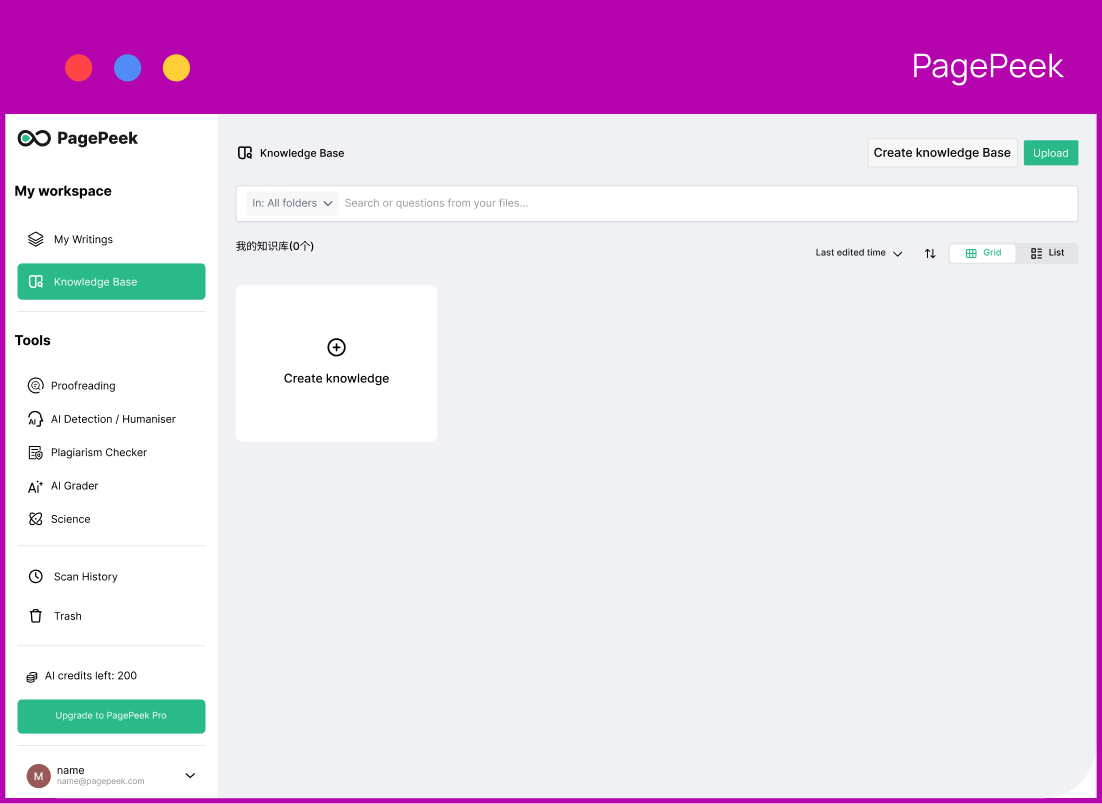Click the blue dot in the title bar

pyautogui.click(x=127, y=68)
